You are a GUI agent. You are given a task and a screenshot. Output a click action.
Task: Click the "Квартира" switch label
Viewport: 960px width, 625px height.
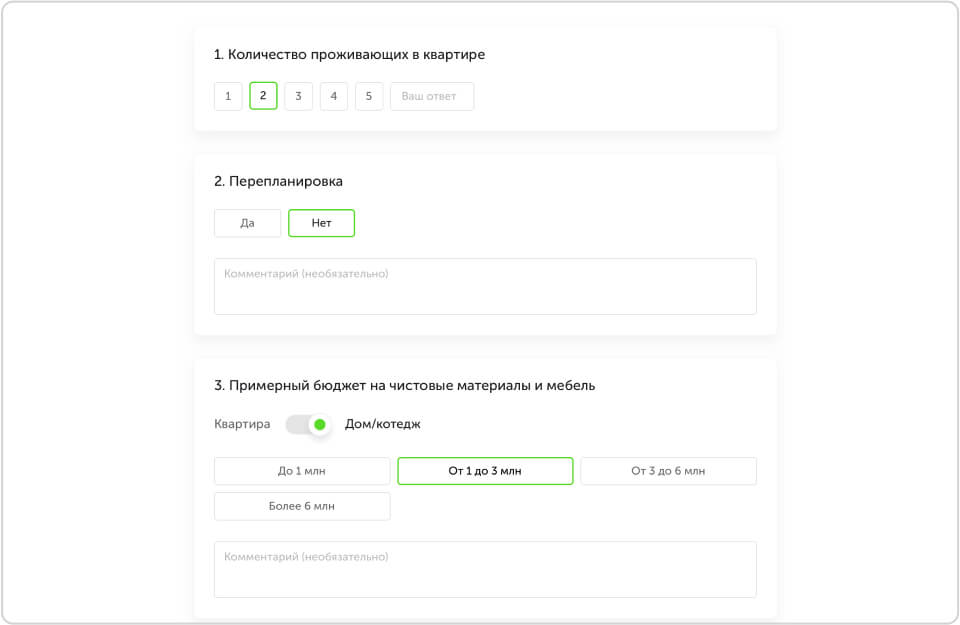click(242, 424)
